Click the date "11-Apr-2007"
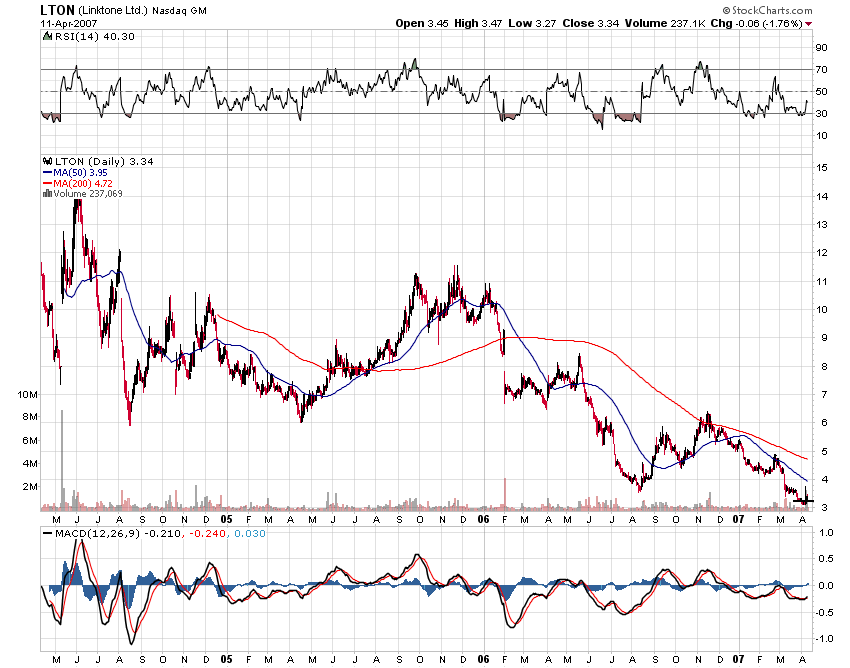Image resolution: width=850 pixels, height=668 pixels. pyautogui.click(x=69, y=23)
